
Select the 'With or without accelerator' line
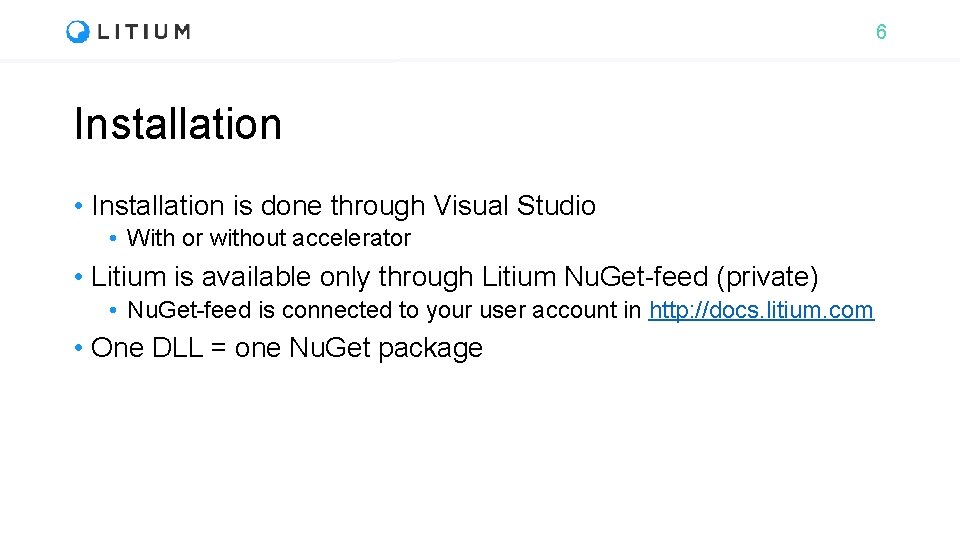point(269,238)
